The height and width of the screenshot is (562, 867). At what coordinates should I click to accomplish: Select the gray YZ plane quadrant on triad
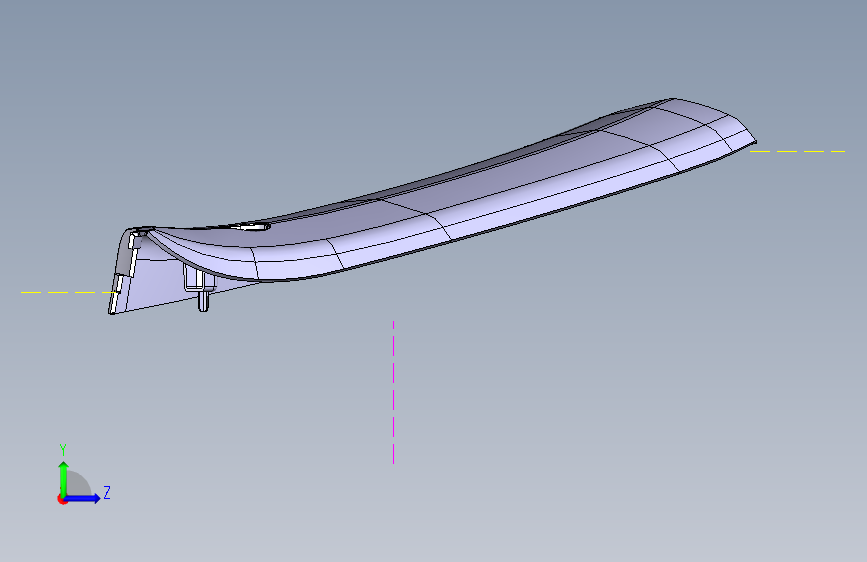(77, 484)
